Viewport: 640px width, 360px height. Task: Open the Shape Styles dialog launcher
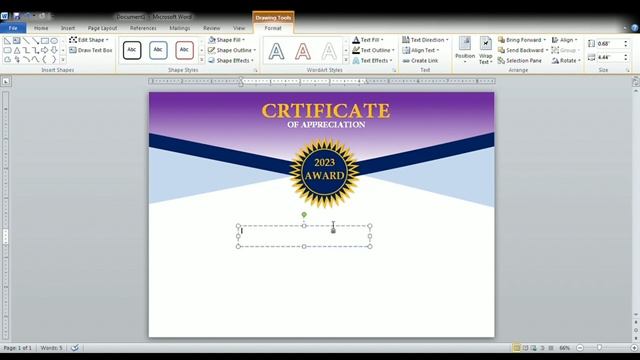tap(256, 70)
